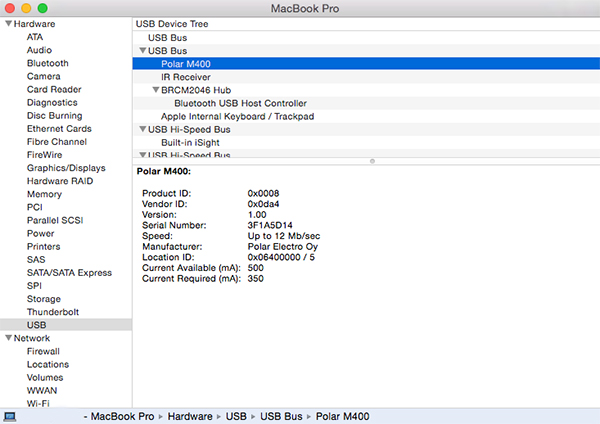The height and width of the screenshot is (424, 600).
Task: Collapse the expanded USB Bus triangle
Action: 142,51
